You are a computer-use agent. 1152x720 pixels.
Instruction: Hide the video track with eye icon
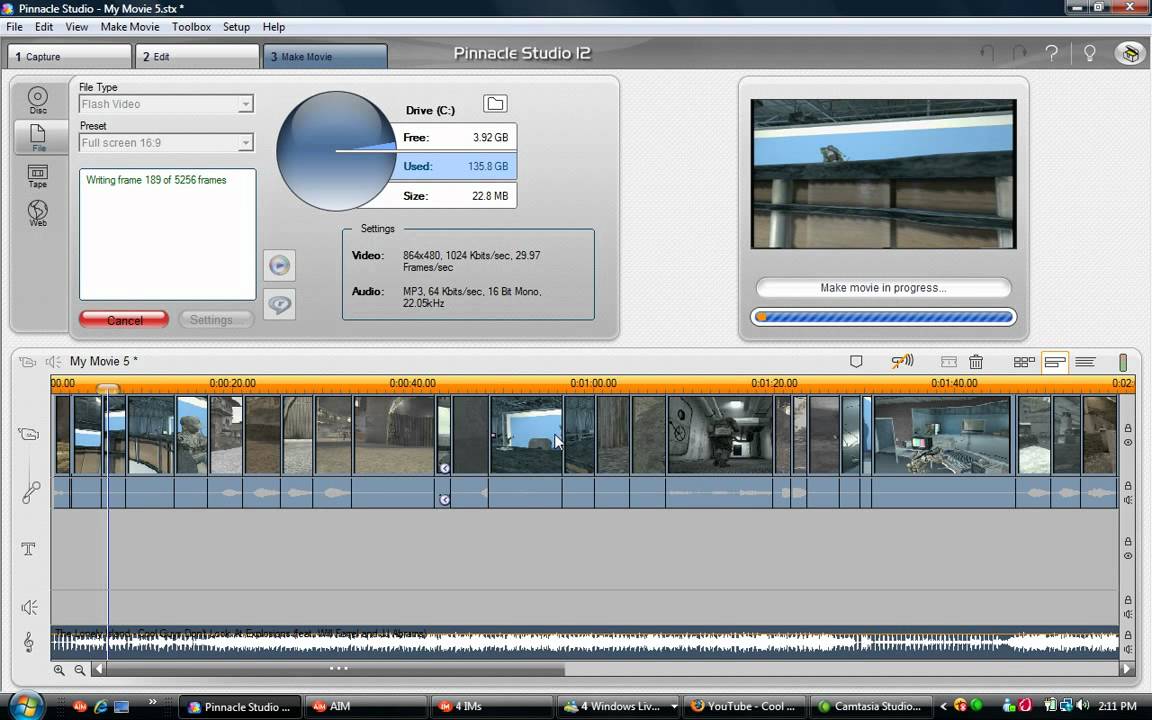coord(1128,442)
